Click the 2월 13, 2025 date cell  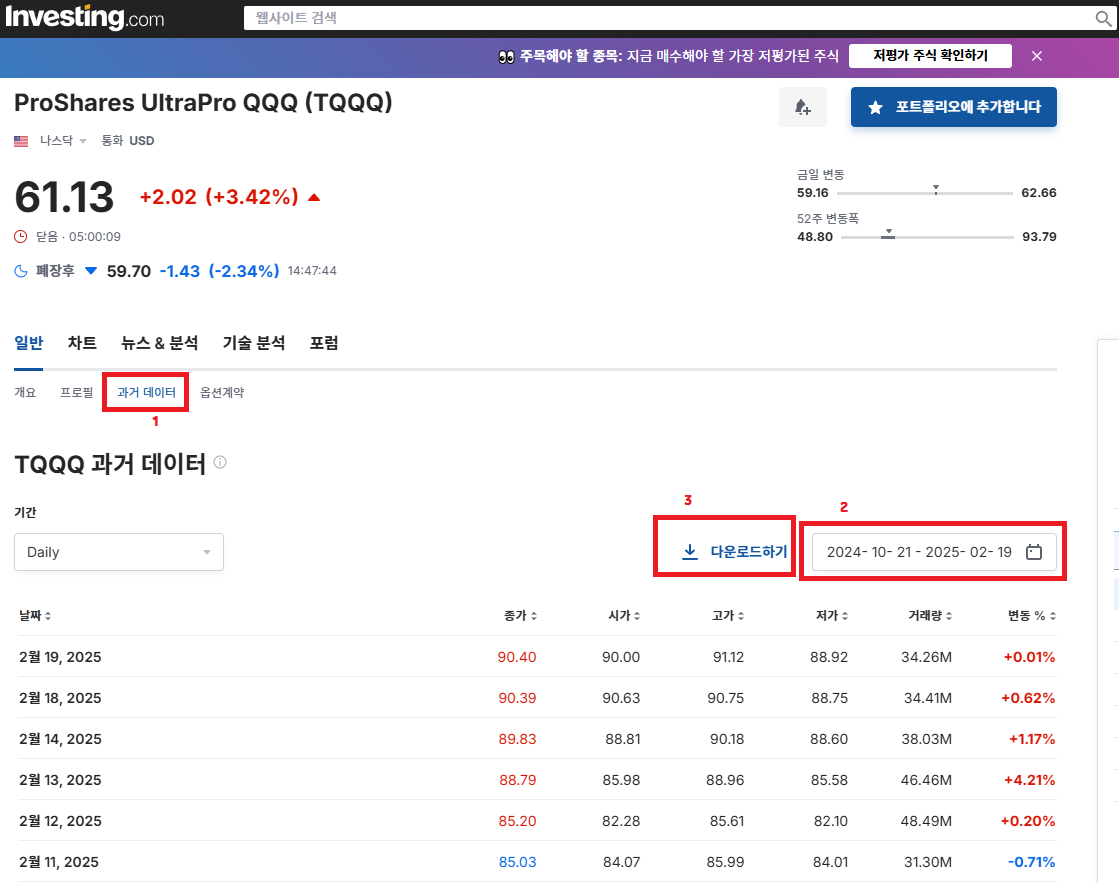click(x=60, y=780)
